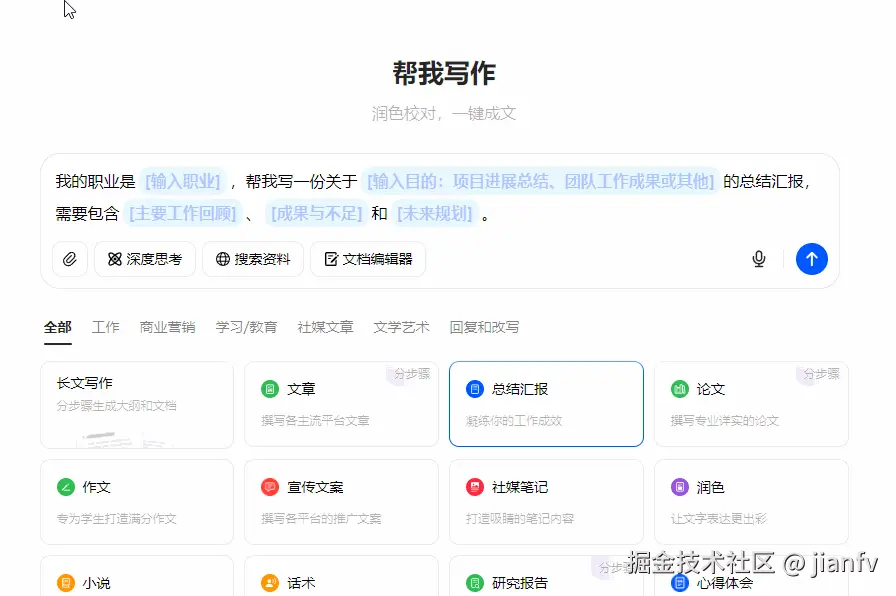
Task: Click the green 研究报告 icon
Action: 475,583
